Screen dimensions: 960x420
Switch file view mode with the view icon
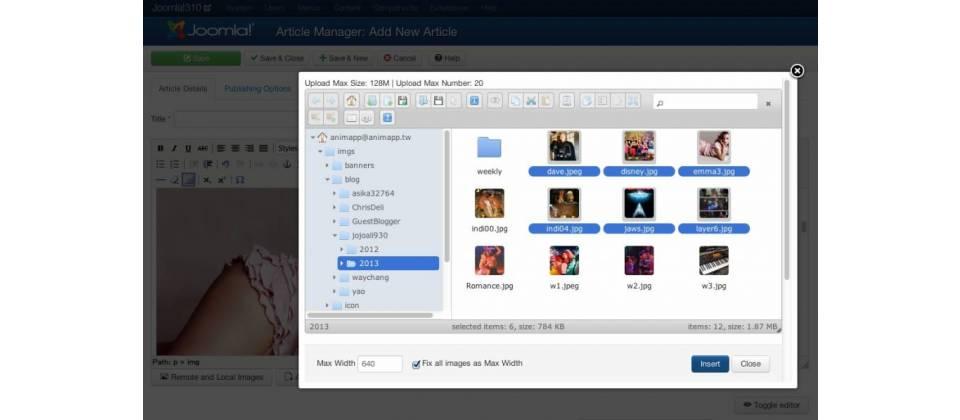pos(351,117)
